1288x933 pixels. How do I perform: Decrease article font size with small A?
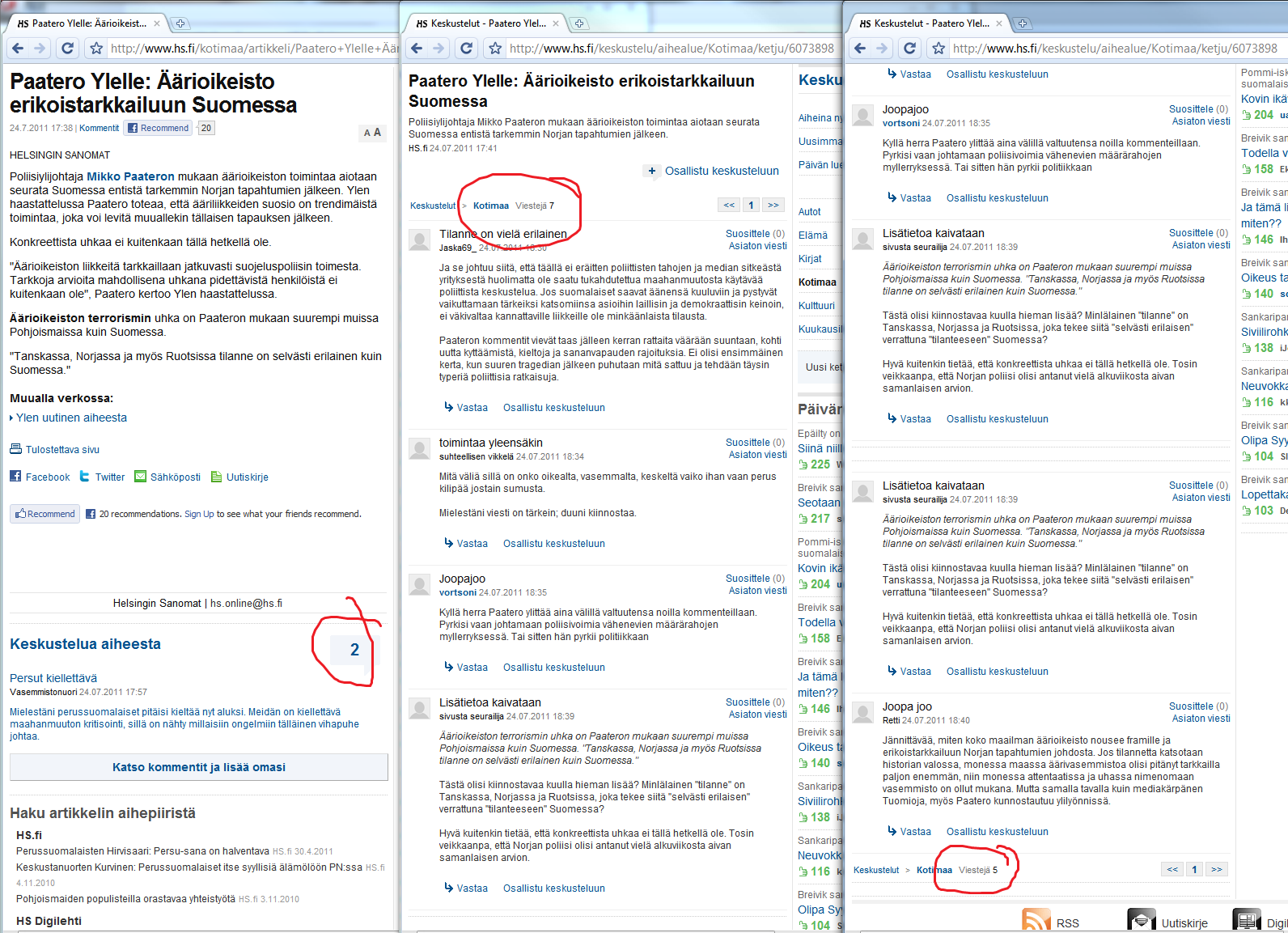point(367,133)
